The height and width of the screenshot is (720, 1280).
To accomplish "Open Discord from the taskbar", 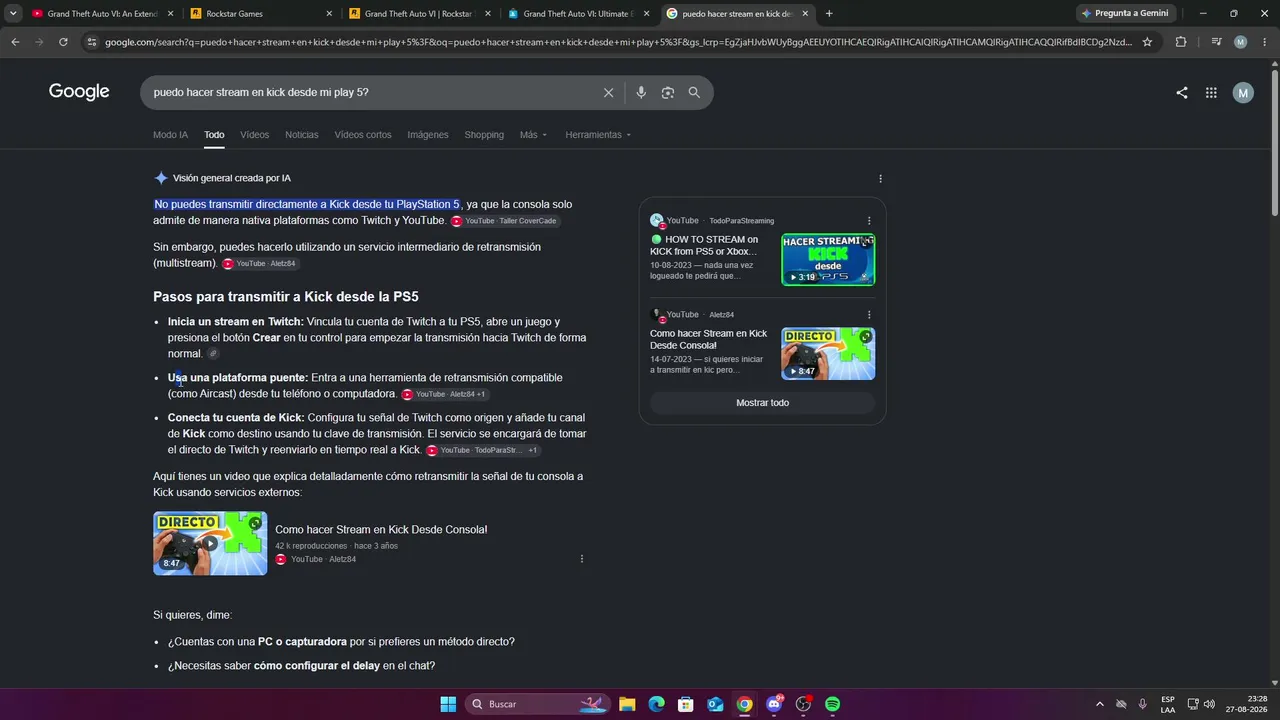I will point(774,704).
